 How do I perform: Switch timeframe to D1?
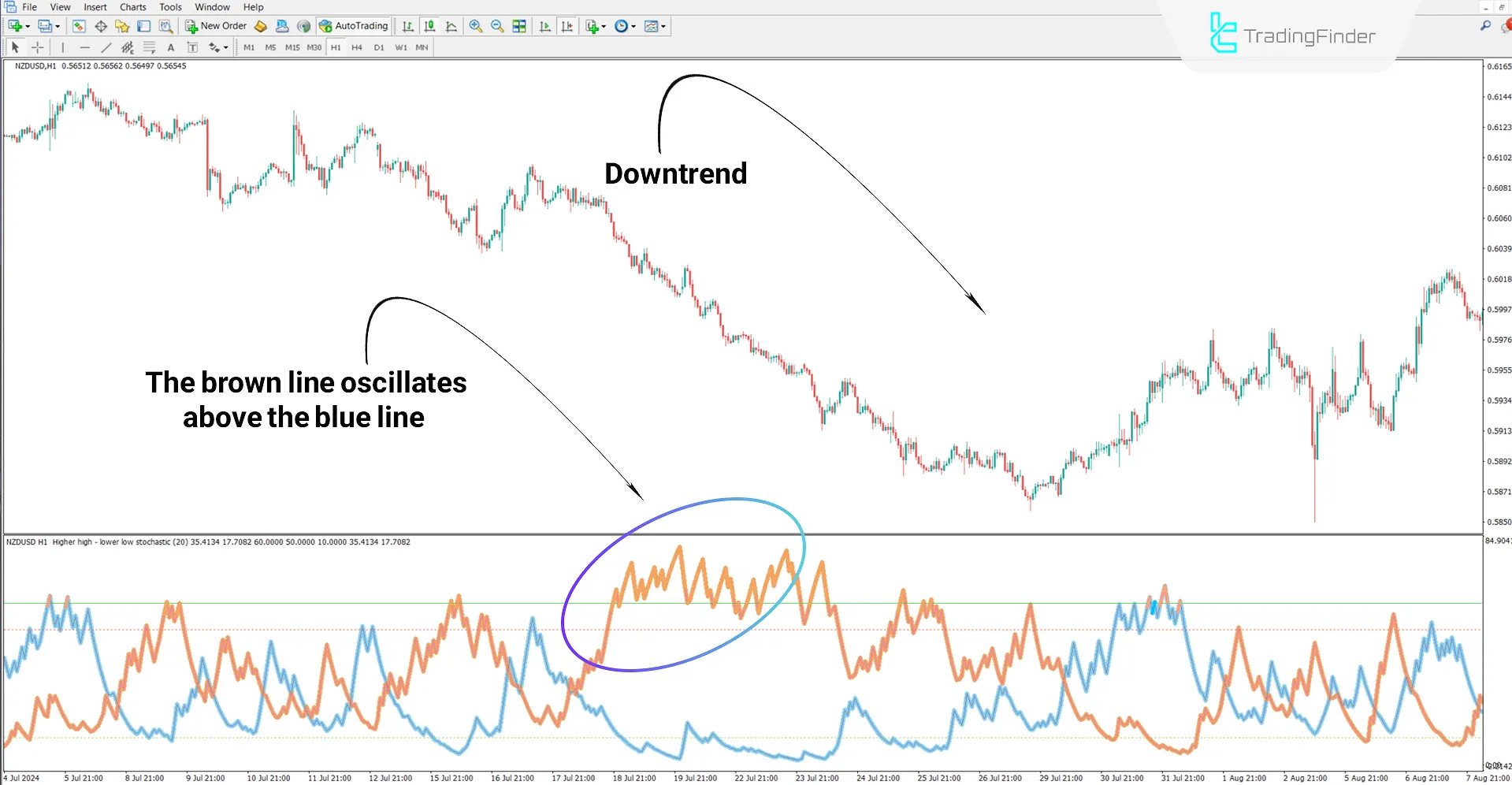coord(378,47)
